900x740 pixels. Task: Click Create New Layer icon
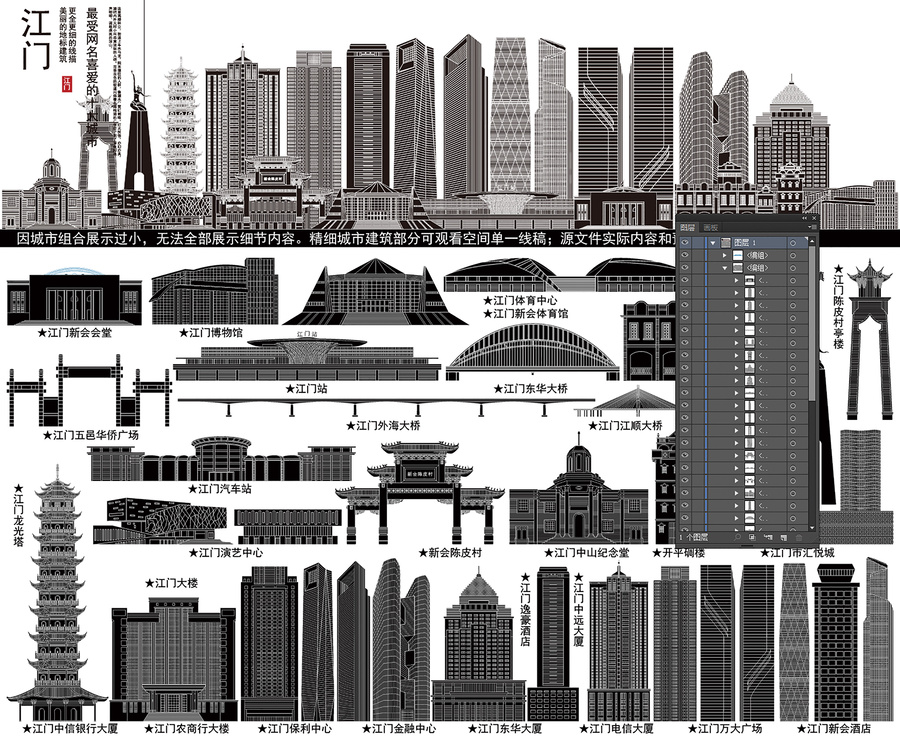click(x=784, y=537)
